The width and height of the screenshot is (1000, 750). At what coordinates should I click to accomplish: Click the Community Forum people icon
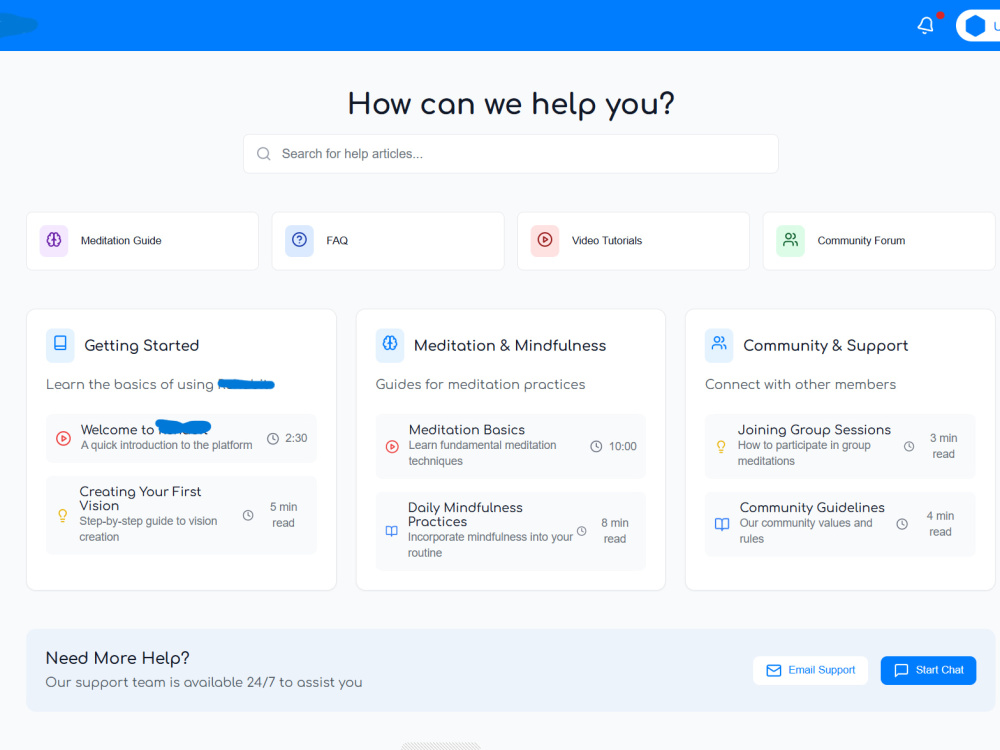point(790,240)
